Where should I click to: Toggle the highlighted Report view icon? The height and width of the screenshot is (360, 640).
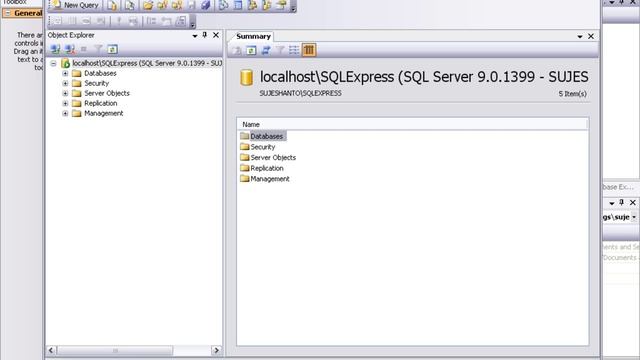pos(309,50)
